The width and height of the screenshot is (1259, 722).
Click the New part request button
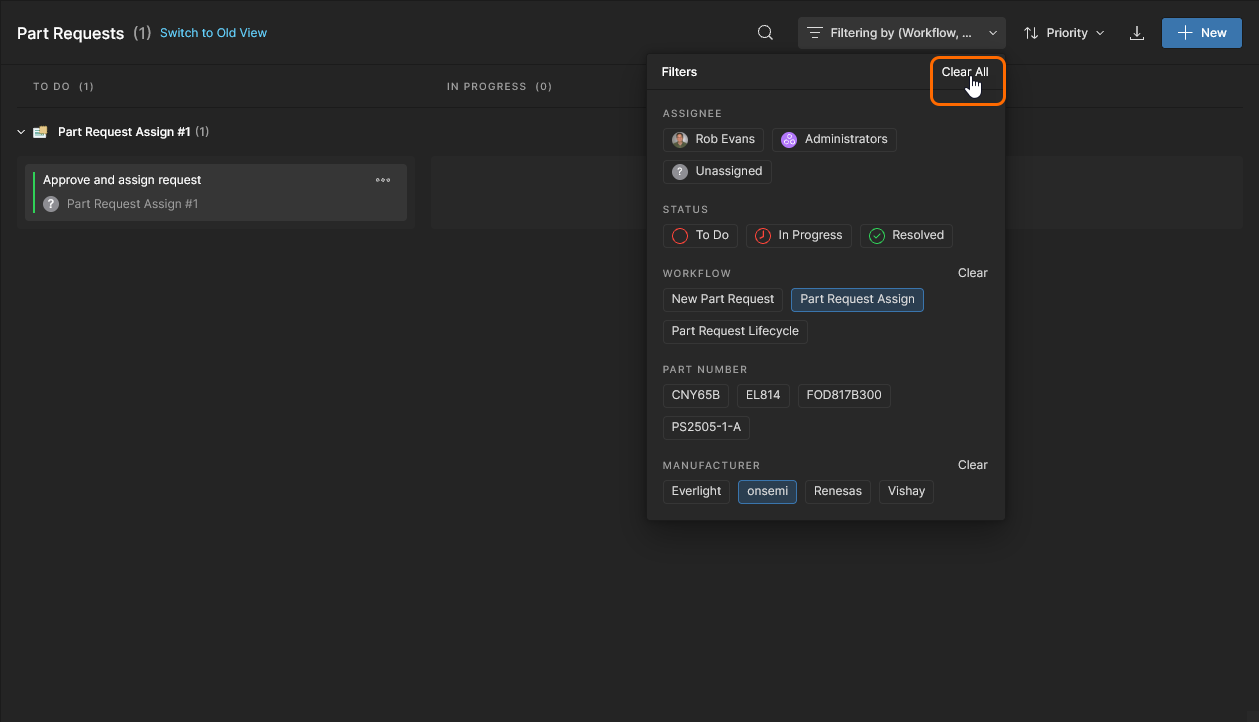pos(1201,33)
